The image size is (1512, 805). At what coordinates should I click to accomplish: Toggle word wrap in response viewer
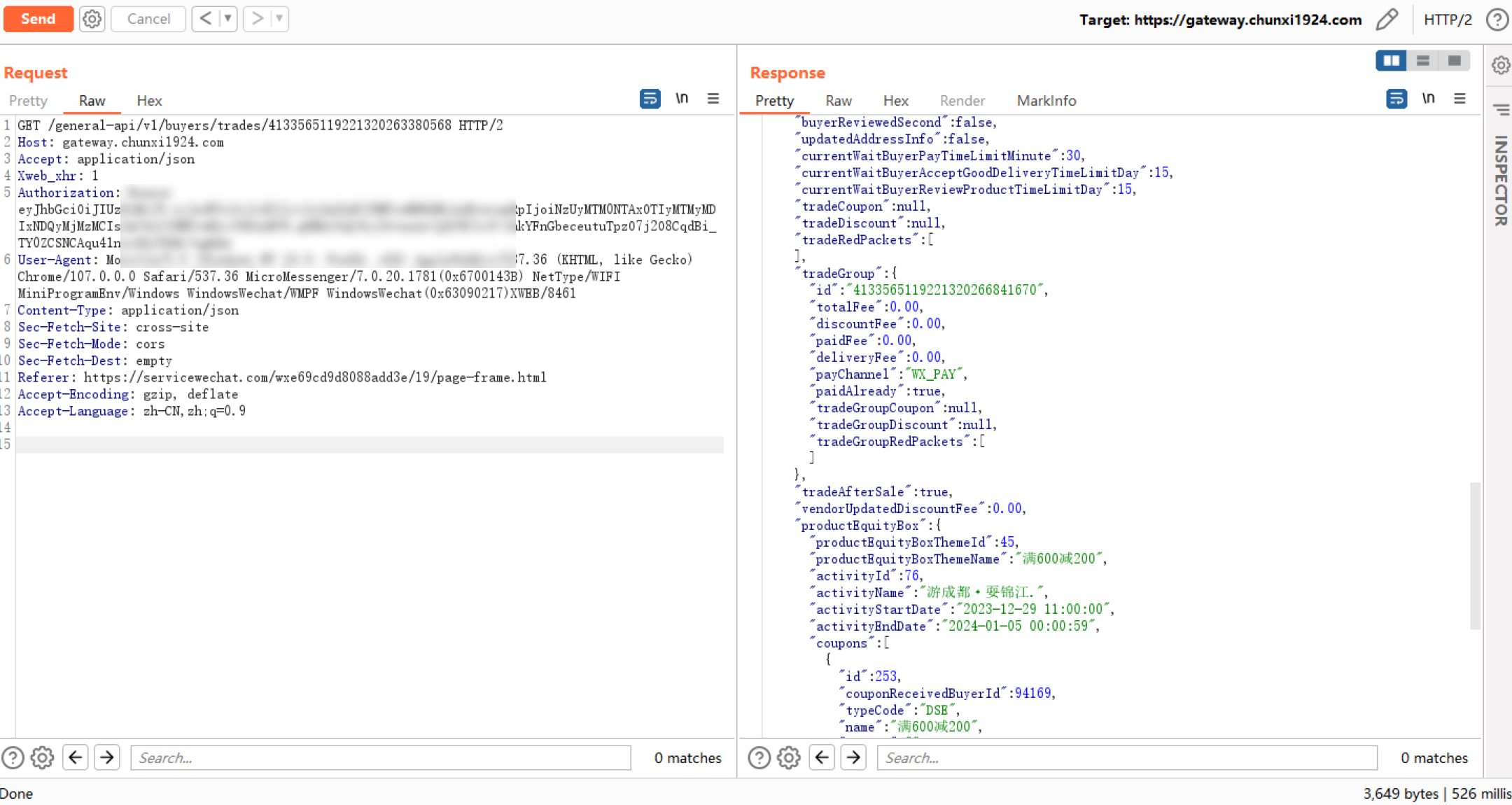(1396, 99)
